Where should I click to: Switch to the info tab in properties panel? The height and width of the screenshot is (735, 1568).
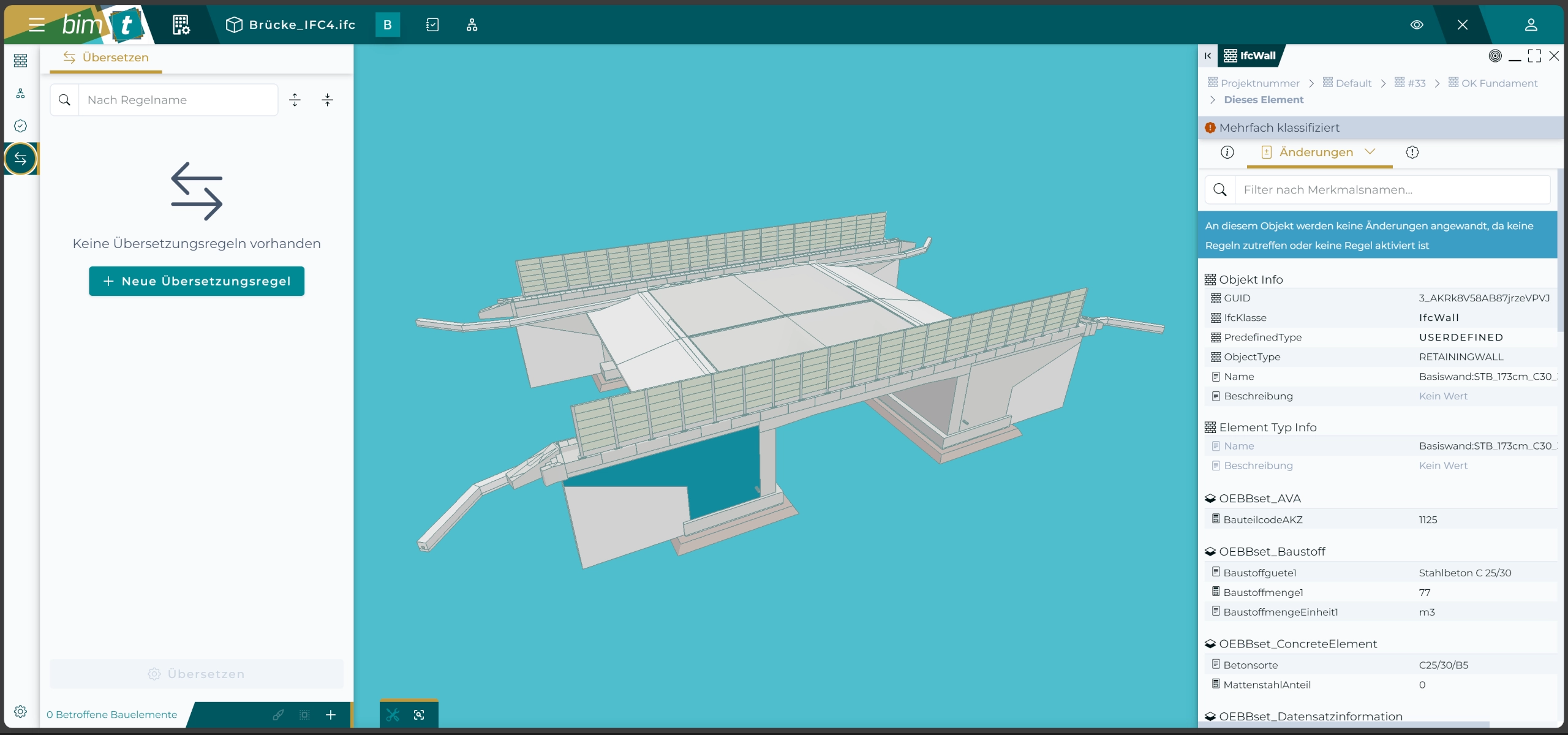pos(1227,152)
